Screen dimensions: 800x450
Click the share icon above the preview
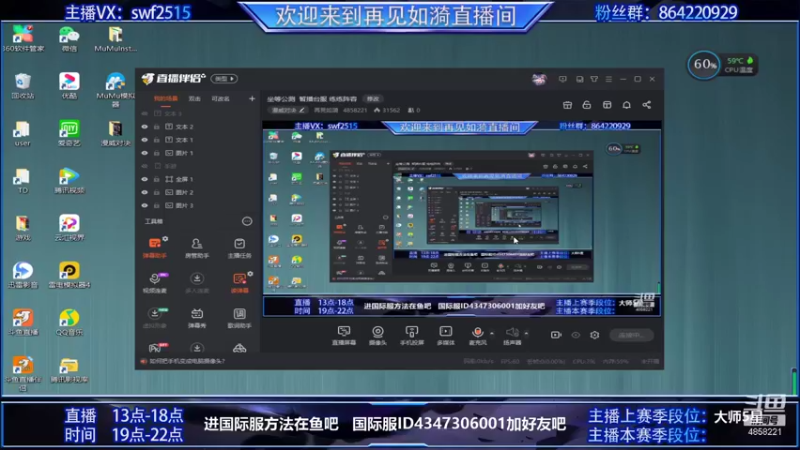pos(646,105)
